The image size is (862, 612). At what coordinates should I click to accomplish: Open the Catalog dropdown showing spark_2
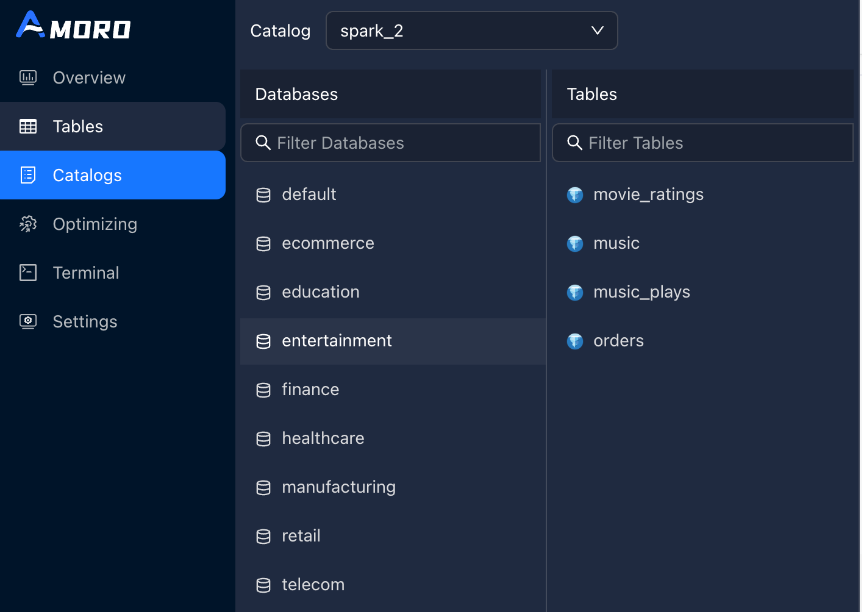[x=471, y=31]
